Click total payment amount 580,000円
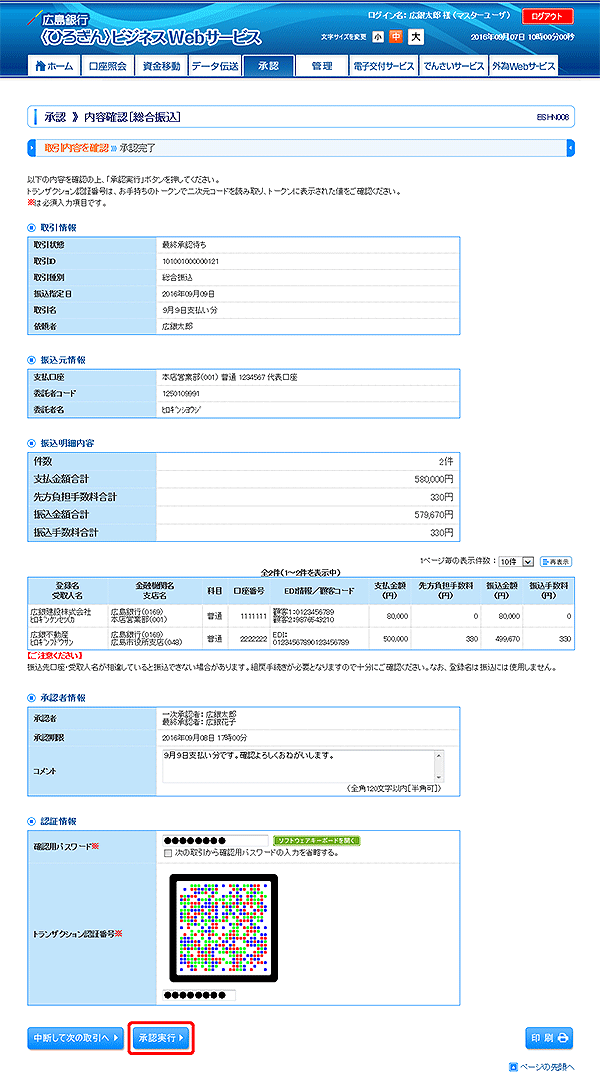Image resolution: width=600 pixels, height=1079 pixels. pos(432,479)
